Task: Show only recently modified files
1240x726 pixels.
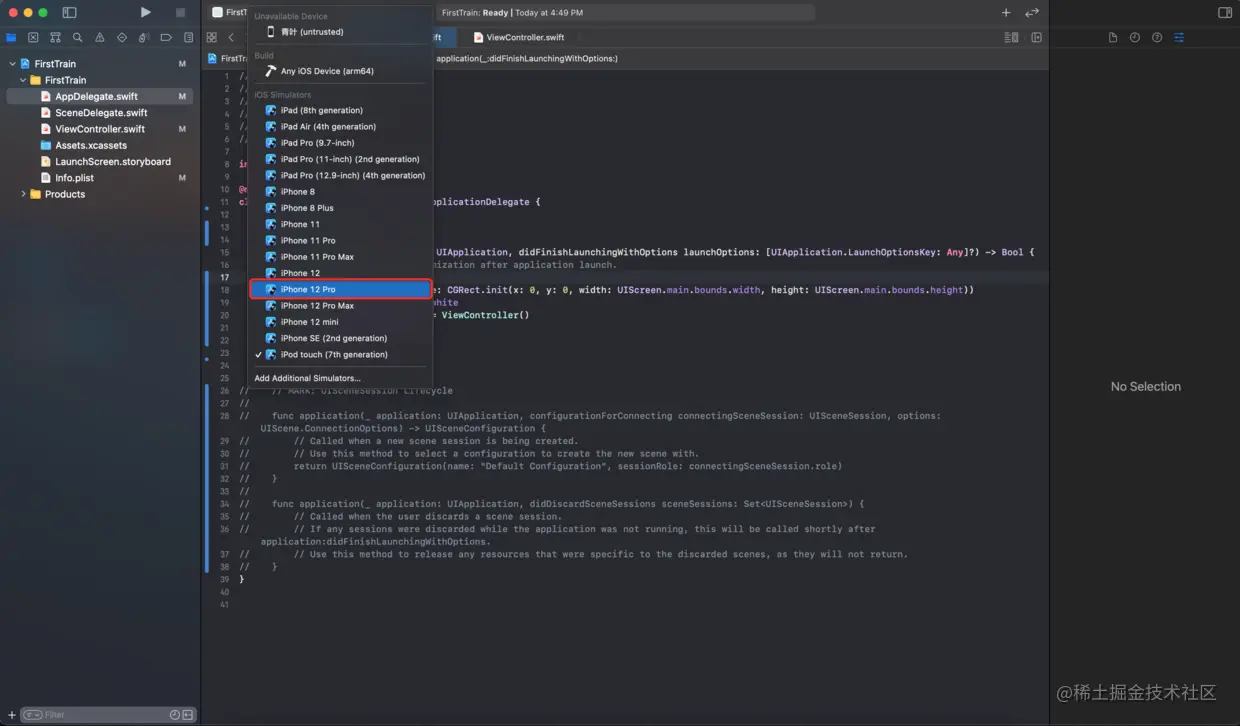Action: click(x=175, y=714)
